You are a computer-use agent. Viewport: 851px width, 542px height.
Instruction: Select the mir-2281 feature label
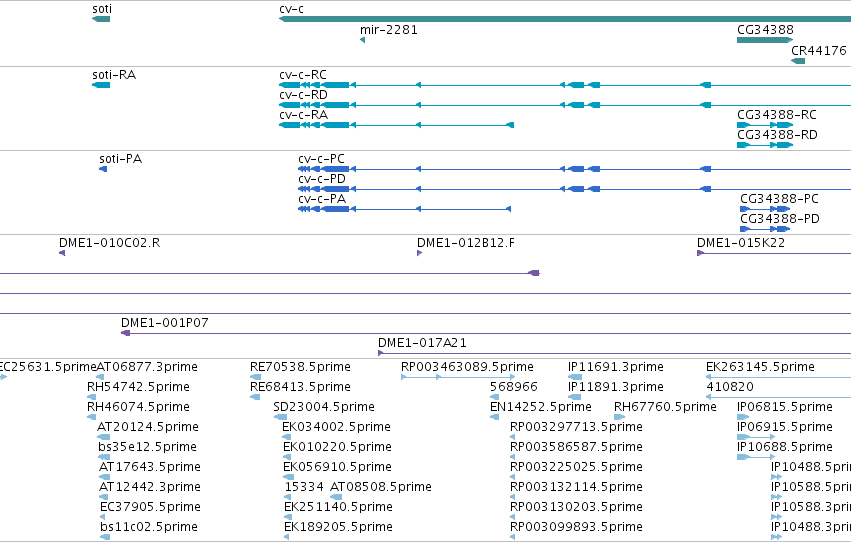(x=389, y=30)
